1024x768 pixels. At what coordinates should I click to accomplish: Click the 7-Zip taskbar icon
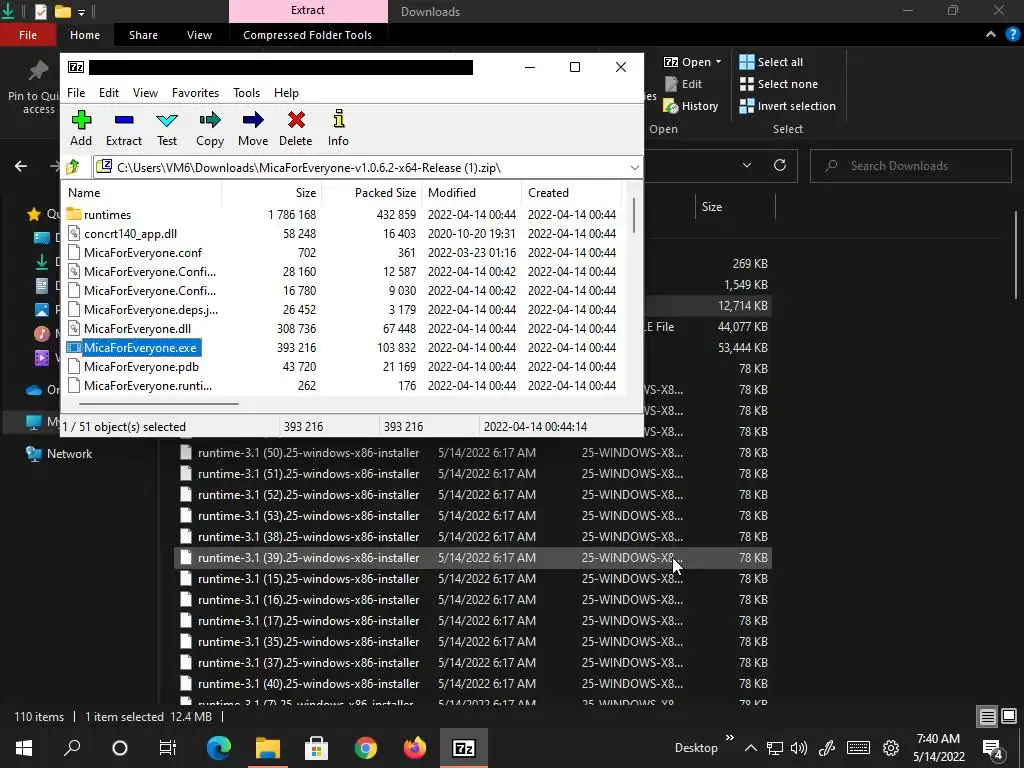click(464, 748)
